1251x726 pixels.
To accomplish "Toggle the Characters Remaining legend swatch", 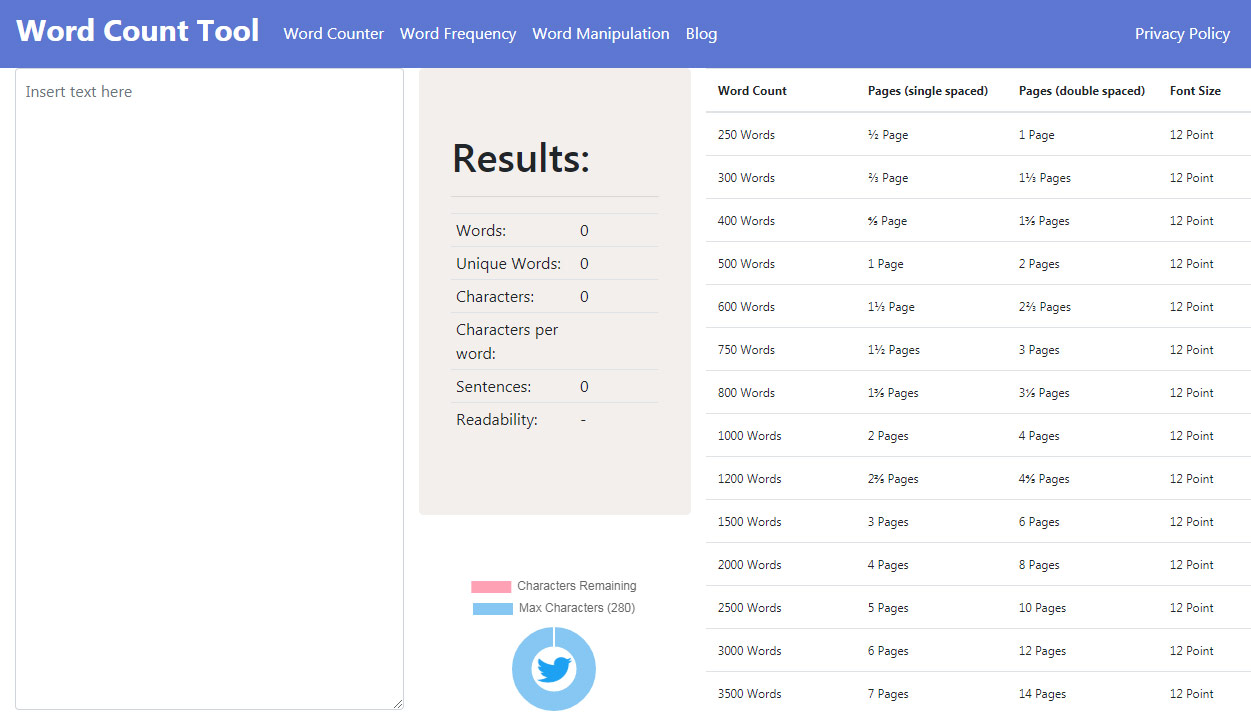I will coord(491,587).
